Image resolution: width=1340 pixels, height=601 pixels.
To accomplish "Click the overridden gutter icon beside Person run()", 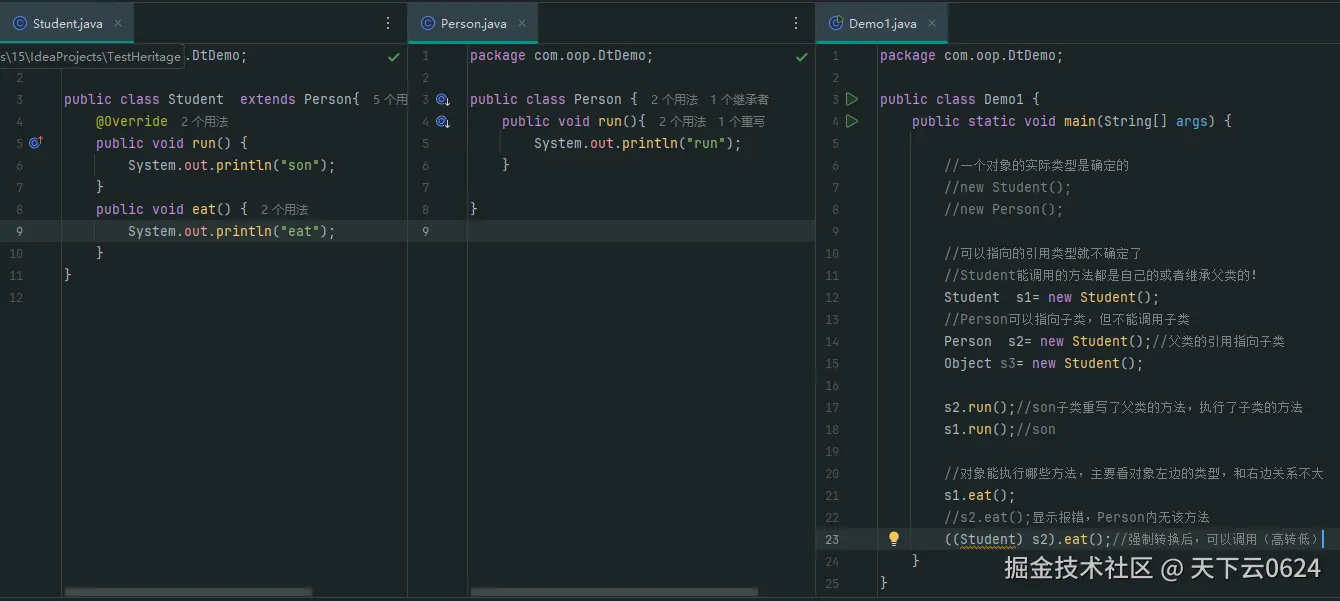I will click(x=443, y=122).
